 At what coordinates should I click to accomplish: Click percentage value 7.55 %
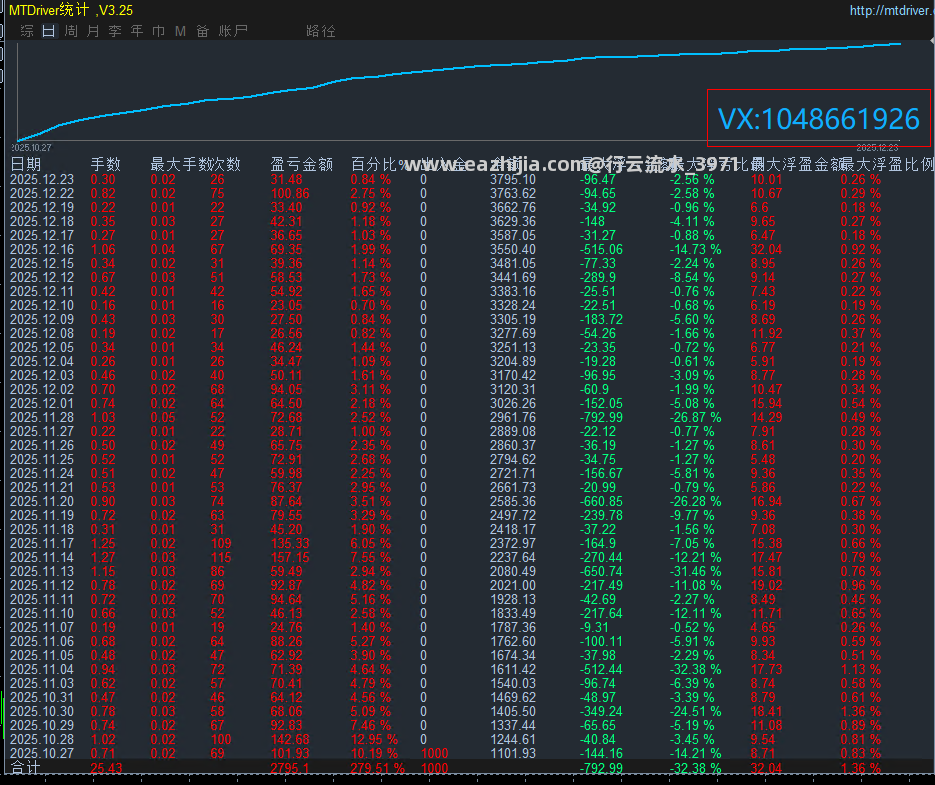coord(370,557)
